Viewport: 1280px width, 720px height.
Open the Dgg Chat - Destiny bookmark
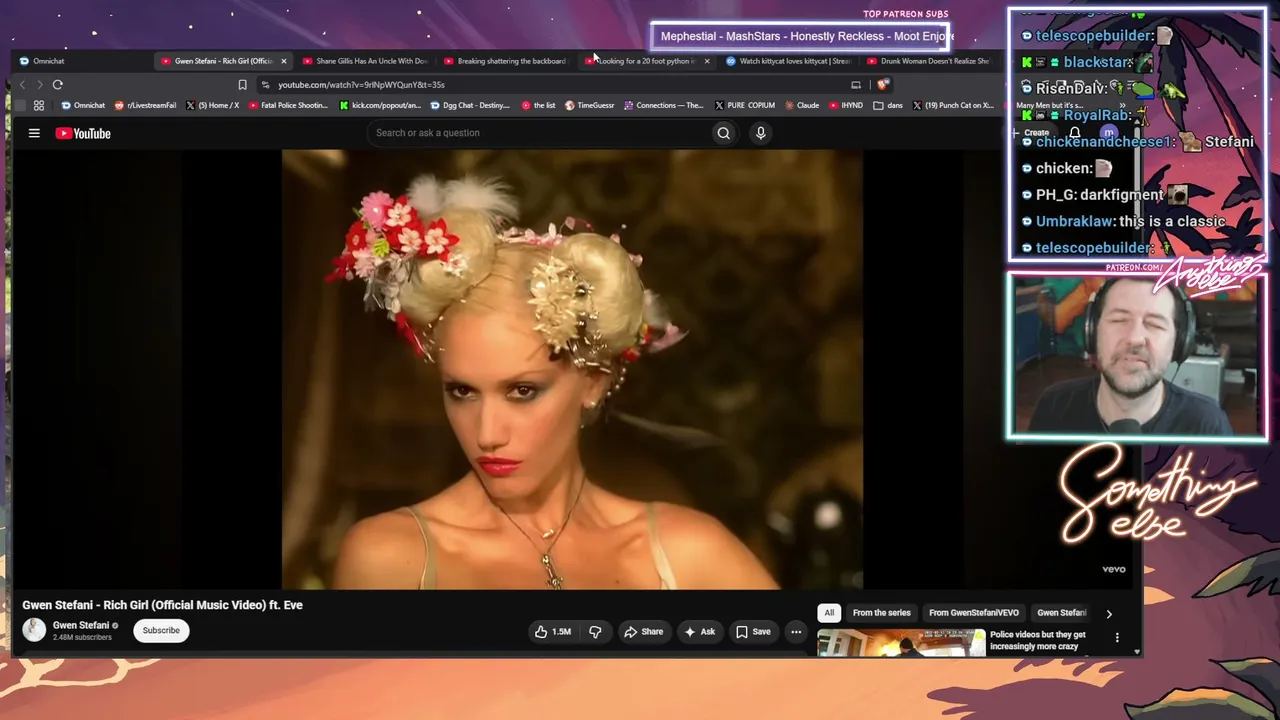[470, 105]
